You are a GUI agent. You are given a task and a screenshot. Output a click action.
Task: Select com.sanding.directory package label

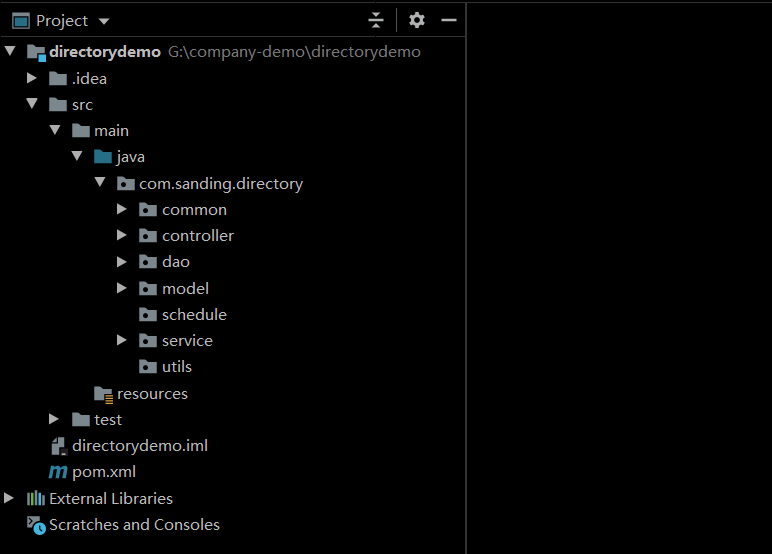point(221,184)
